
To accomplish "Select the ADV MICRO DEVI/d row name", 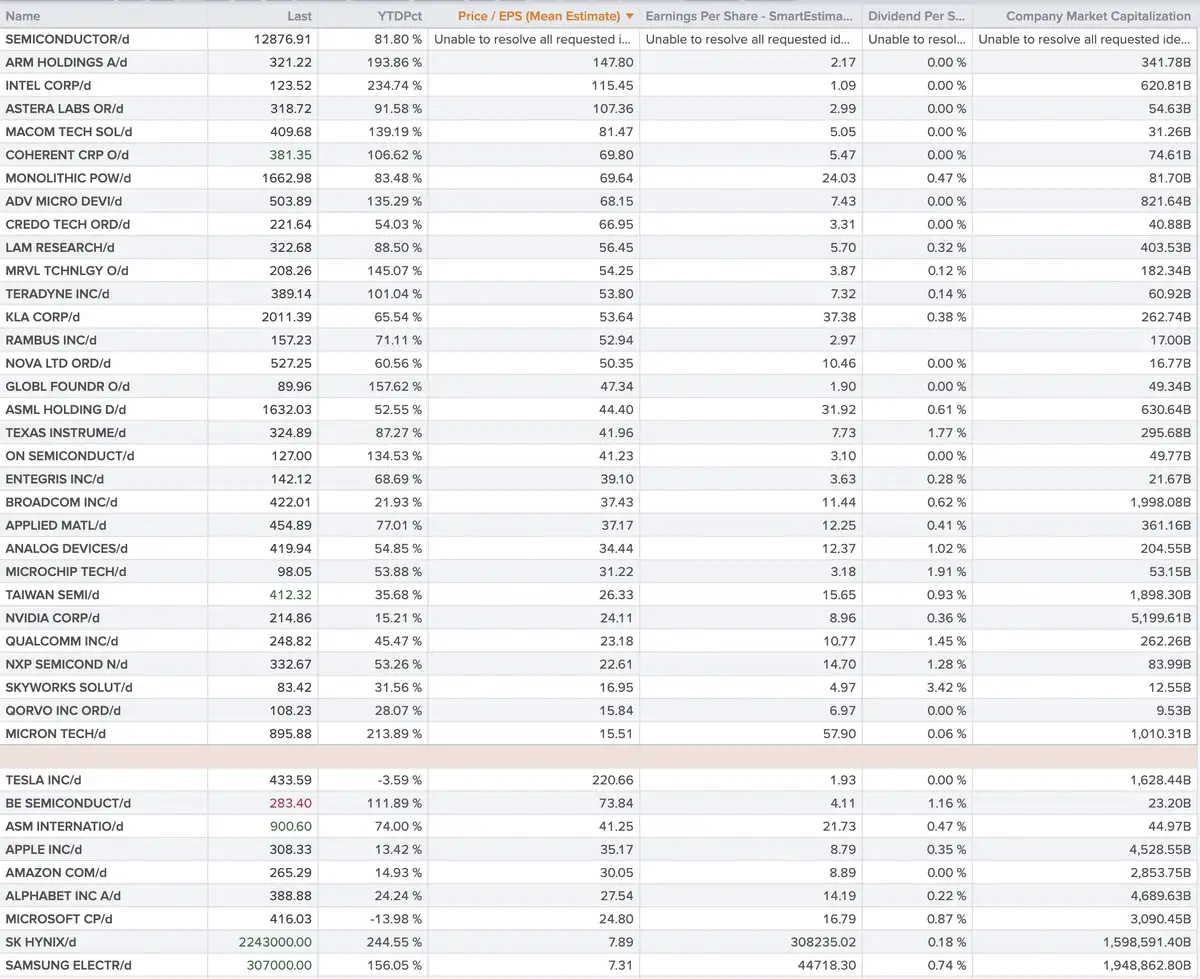I will 65,201.
